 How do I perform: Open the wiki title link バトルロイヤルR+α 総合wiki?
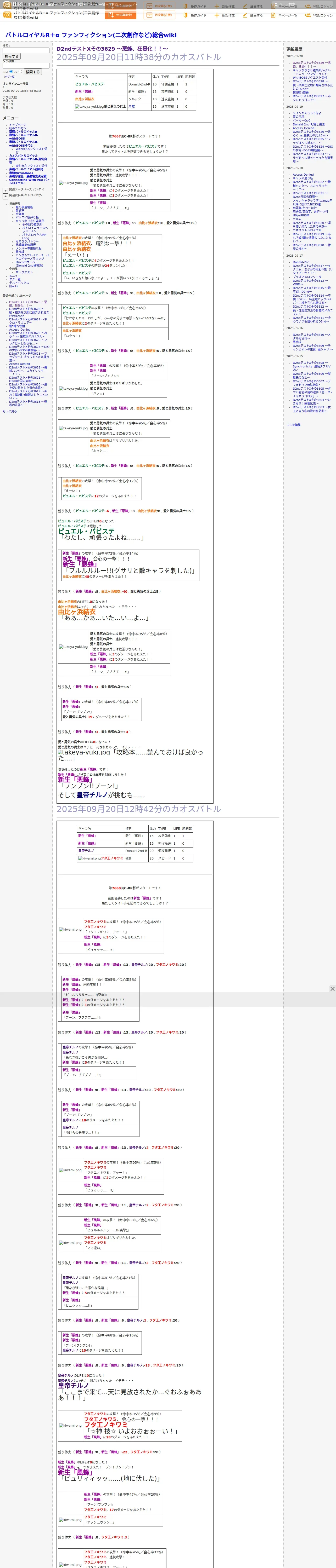pyautogui.click(x=91, y=35)
